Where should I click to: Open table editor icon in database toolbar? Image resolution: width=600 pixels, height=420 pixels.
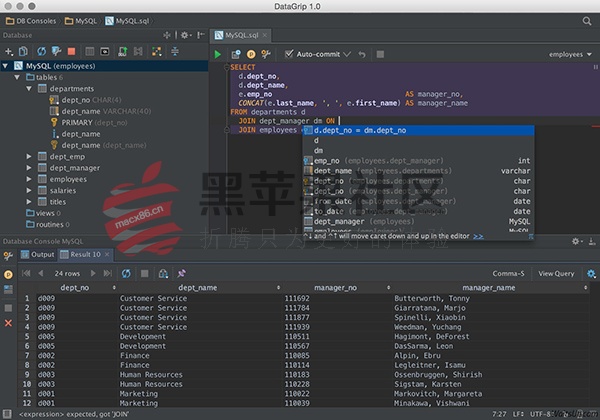tap(90, 51)
